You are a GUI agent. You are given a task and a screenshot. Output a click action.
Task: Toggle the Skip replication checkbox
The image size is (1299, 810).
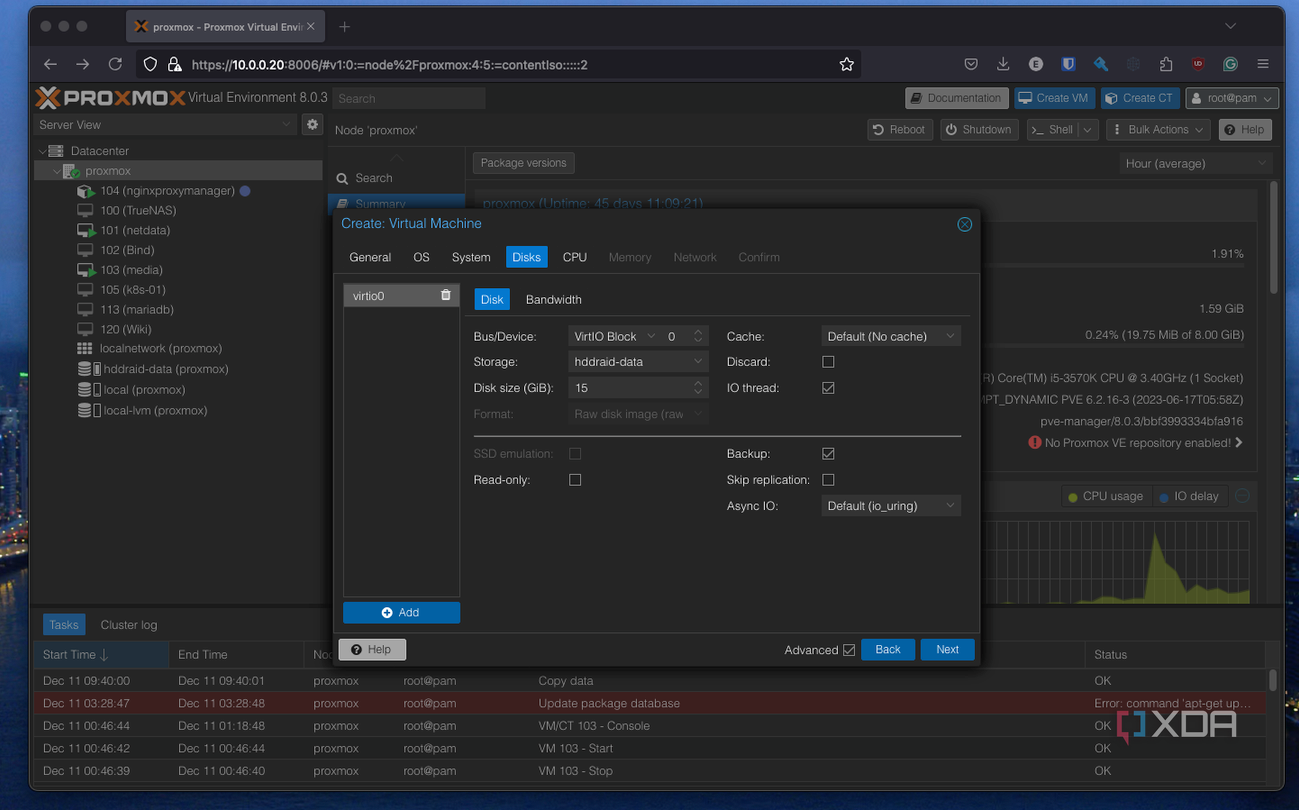pos(828,480)
